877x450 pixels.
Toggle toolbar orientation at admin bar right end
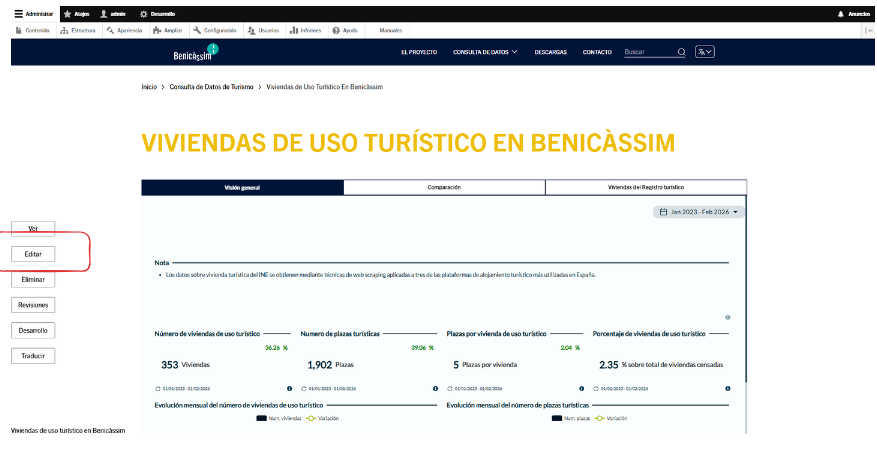click(868, 30)
